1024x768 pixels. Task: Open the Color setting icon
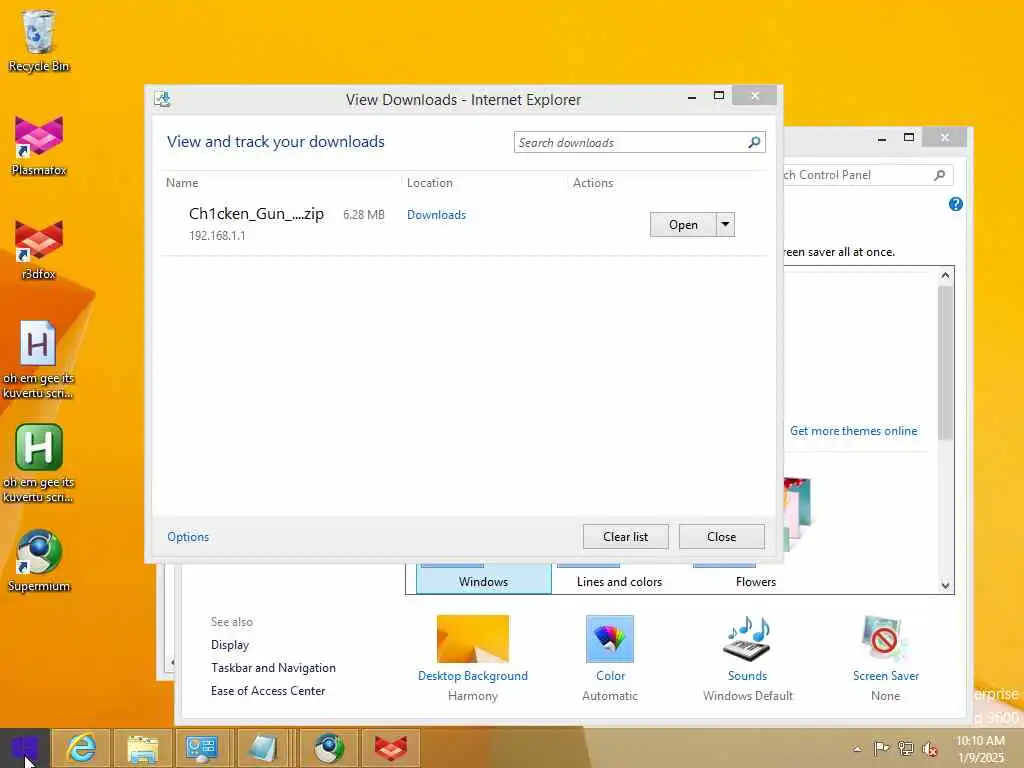(x=609, y=639)
